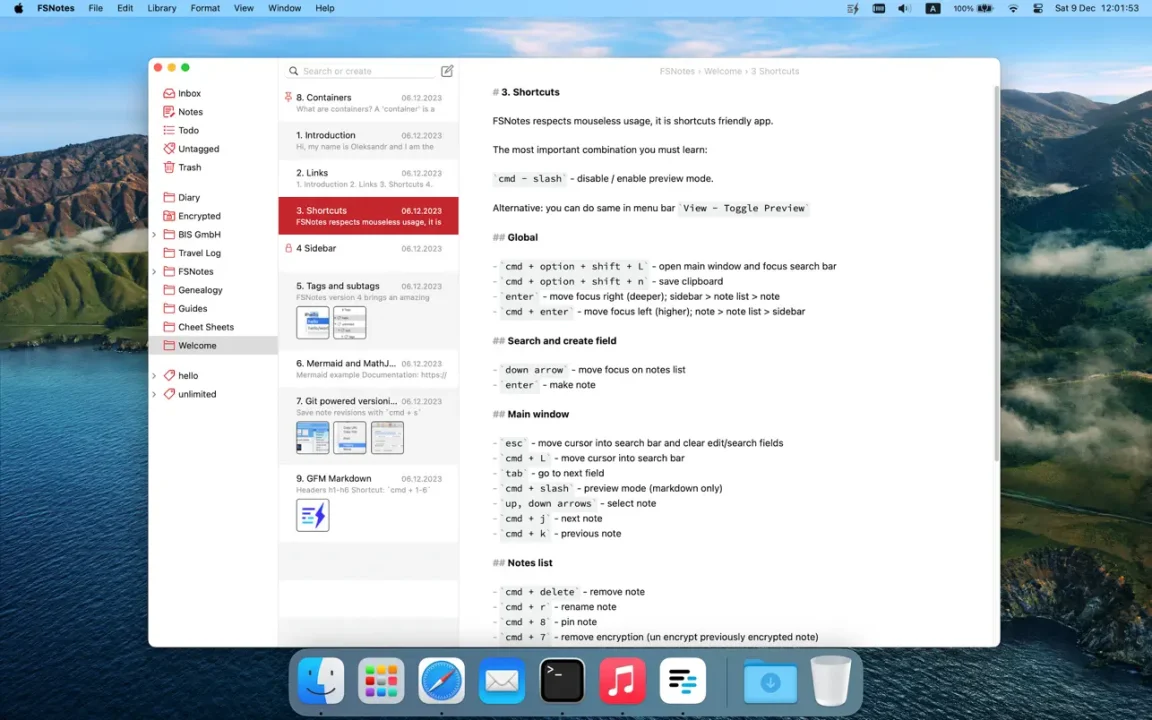The width and height of the screenshot is (1152, 720).
Task: Click the hello tag icon
Action: coord(169,375)
